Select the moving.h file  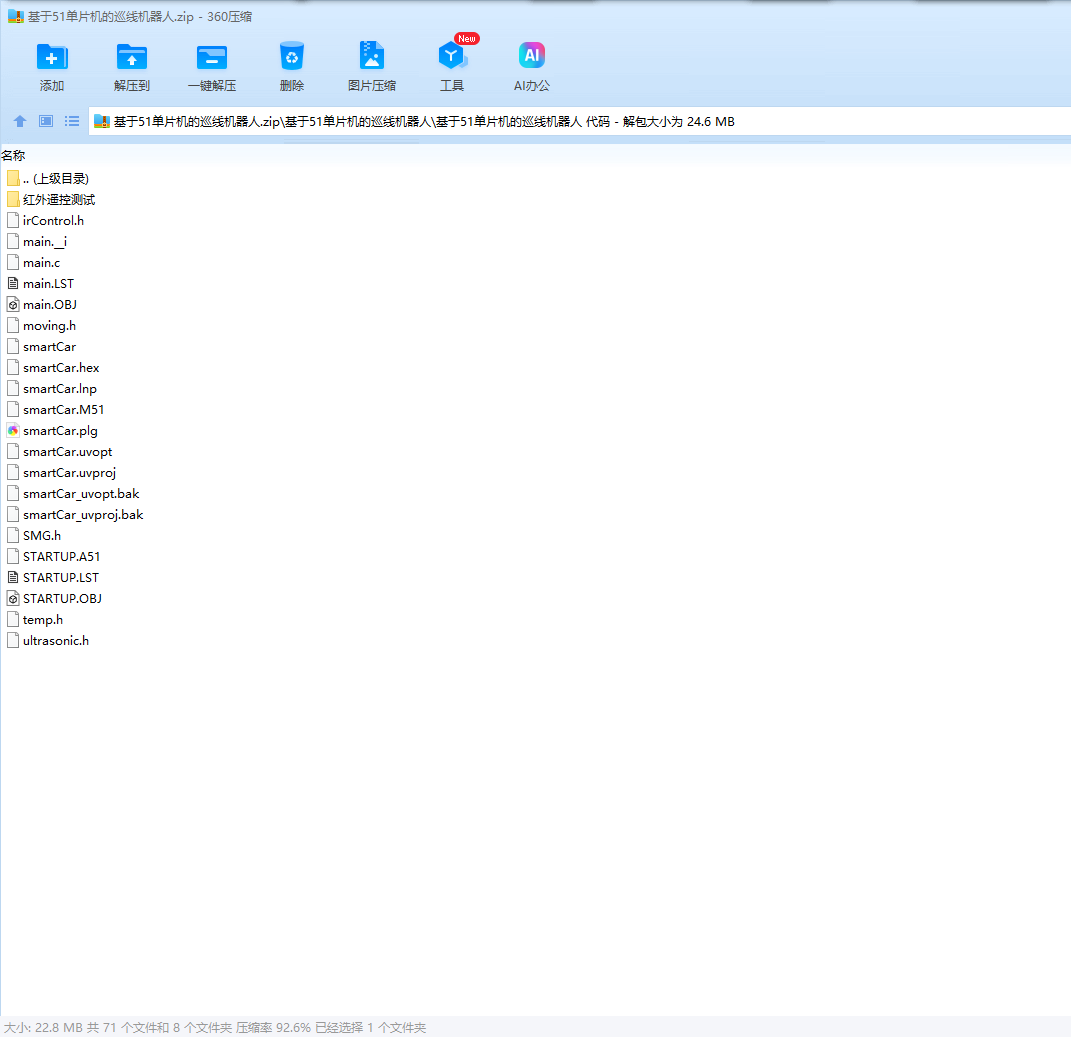41,326
